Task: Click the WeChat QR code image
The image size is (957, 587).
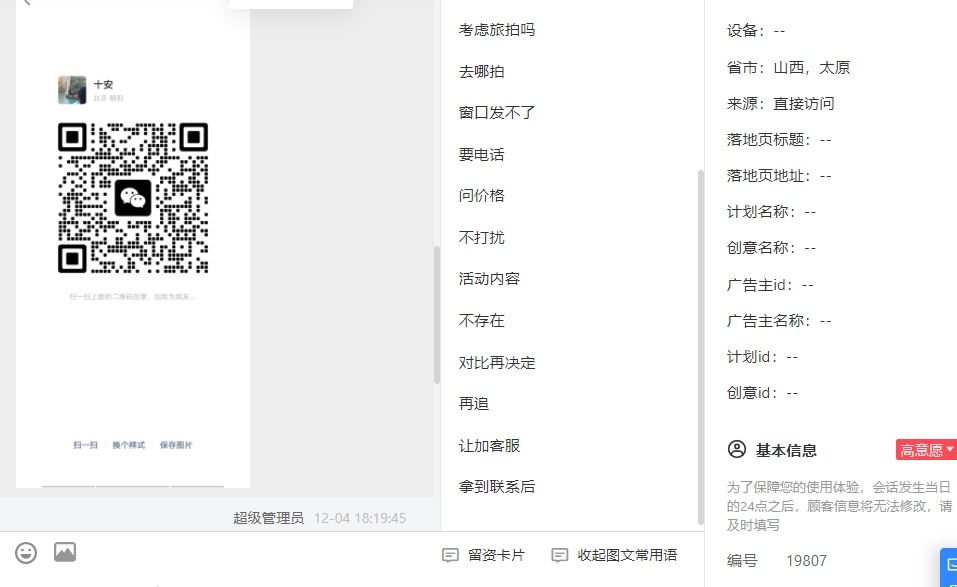Action: tap(133, 198)
